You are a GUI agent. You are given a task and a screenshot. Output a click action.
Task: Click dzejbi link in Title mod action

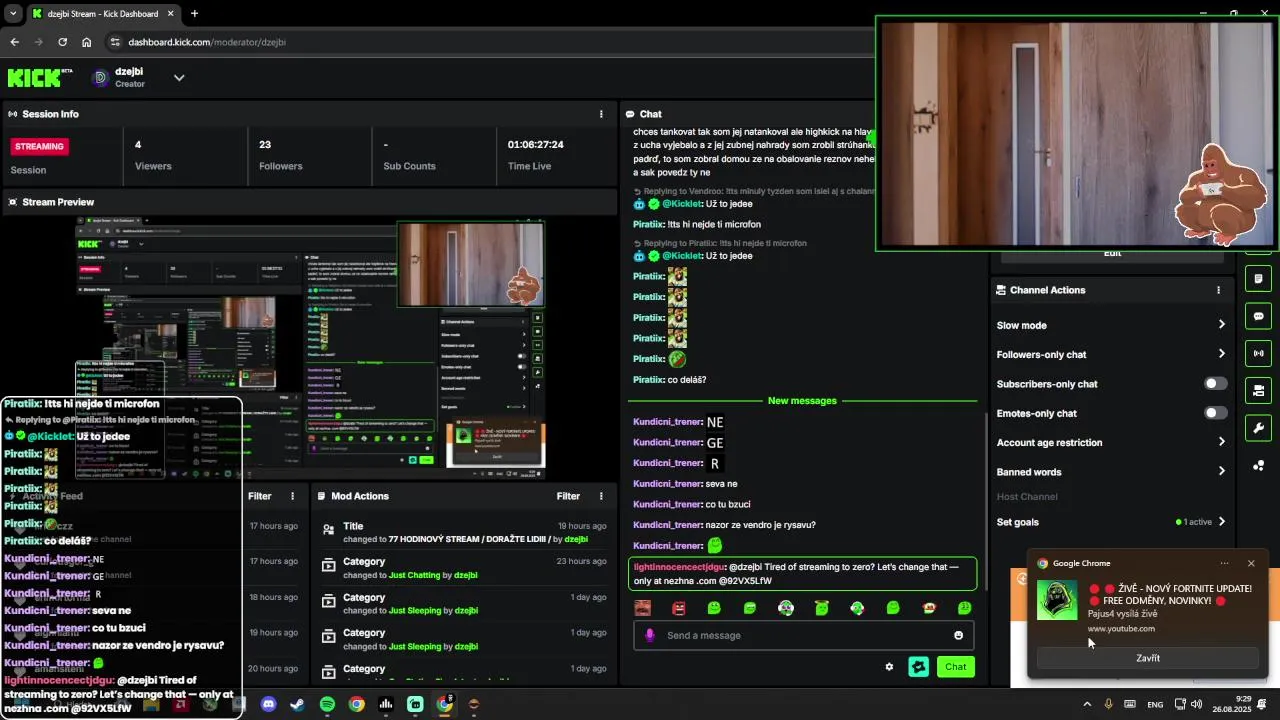pyautogui.click(x=577, y=539)
